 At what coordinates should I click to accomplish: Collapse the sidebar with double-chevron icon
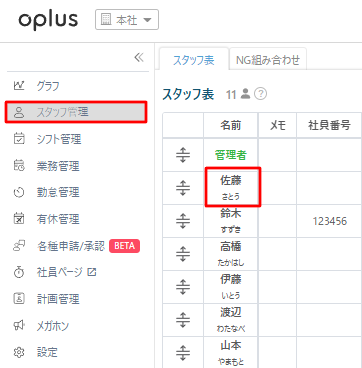139,58
